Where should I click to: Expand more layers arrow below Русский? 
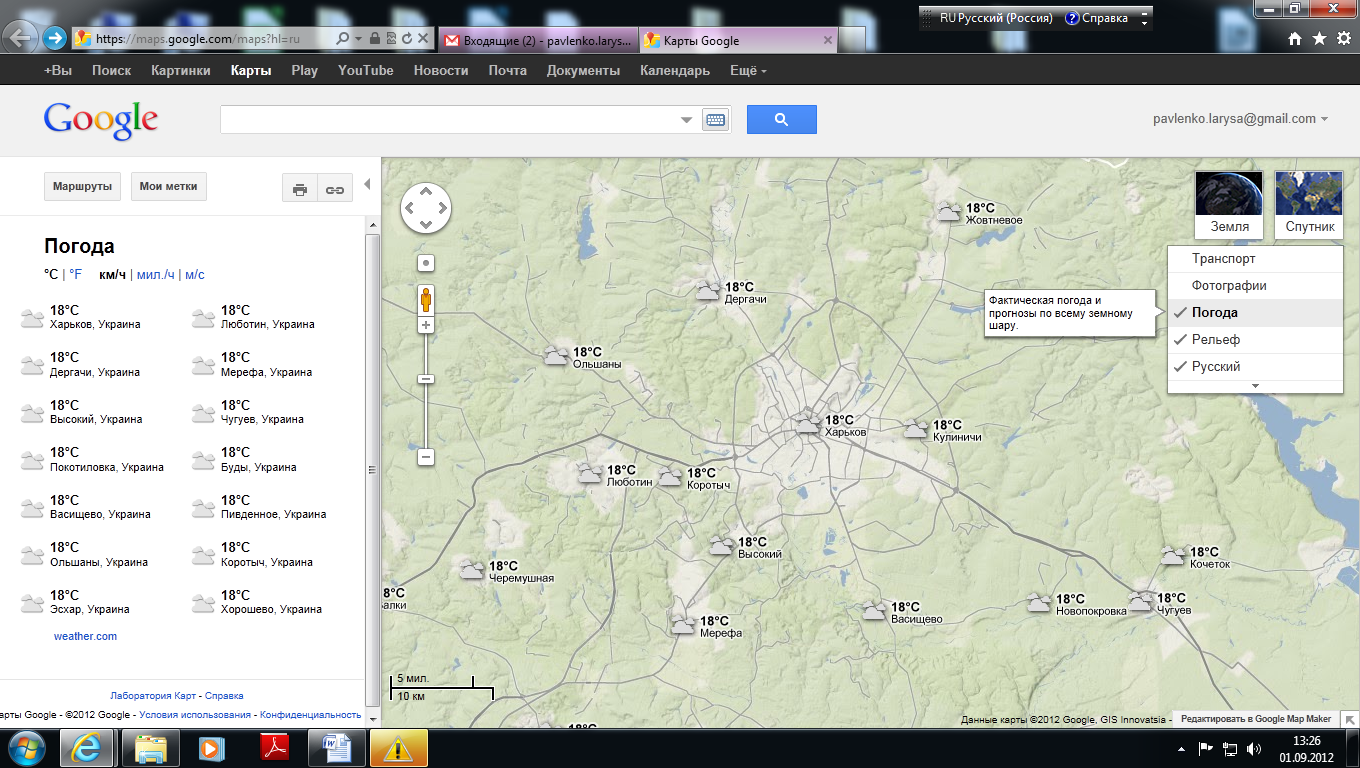(1255, 386)
